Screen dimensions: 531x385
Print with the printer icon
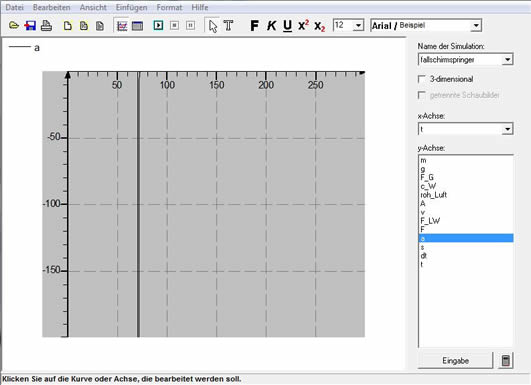click(46, 25)
